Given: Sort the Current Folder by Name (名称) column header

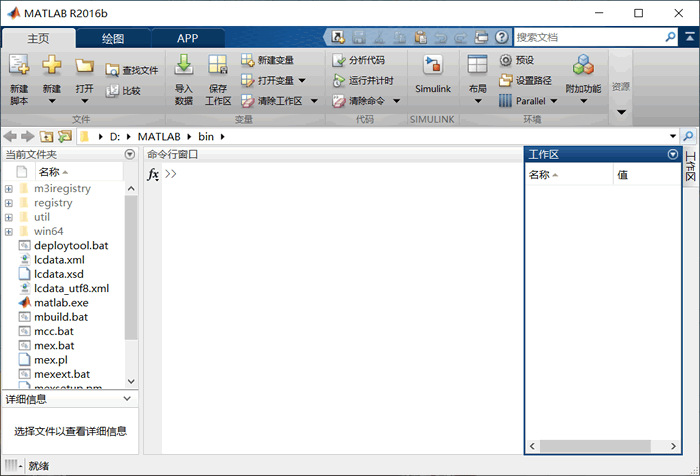Looking at the screenshot, I should click(x=79, y=172).
